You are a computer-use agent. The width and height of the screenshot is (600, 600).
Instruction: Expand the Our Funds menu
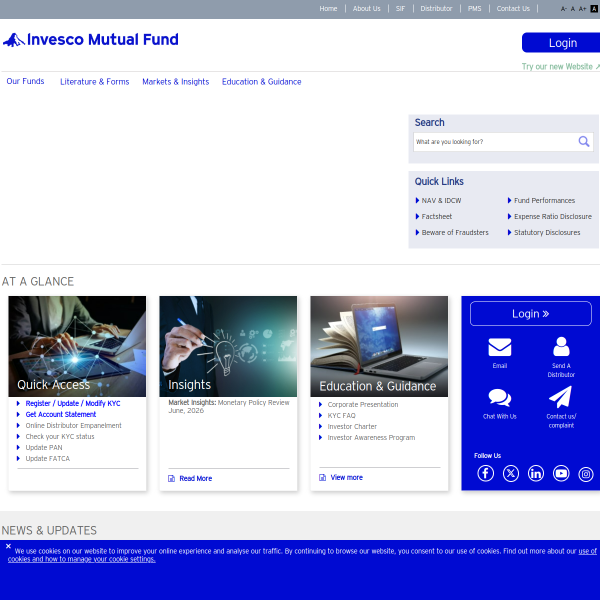pyautogui.click(x=25, y=81)
